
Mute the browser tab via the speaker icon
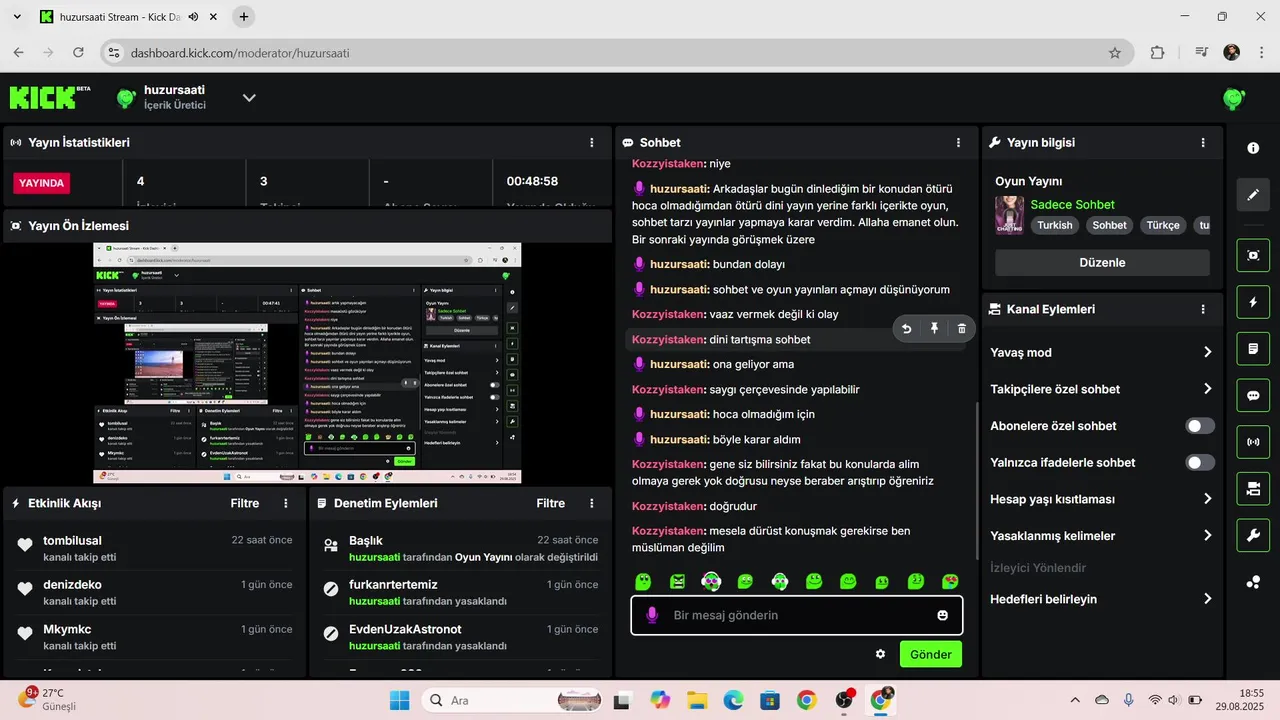(x=193, y=17)
